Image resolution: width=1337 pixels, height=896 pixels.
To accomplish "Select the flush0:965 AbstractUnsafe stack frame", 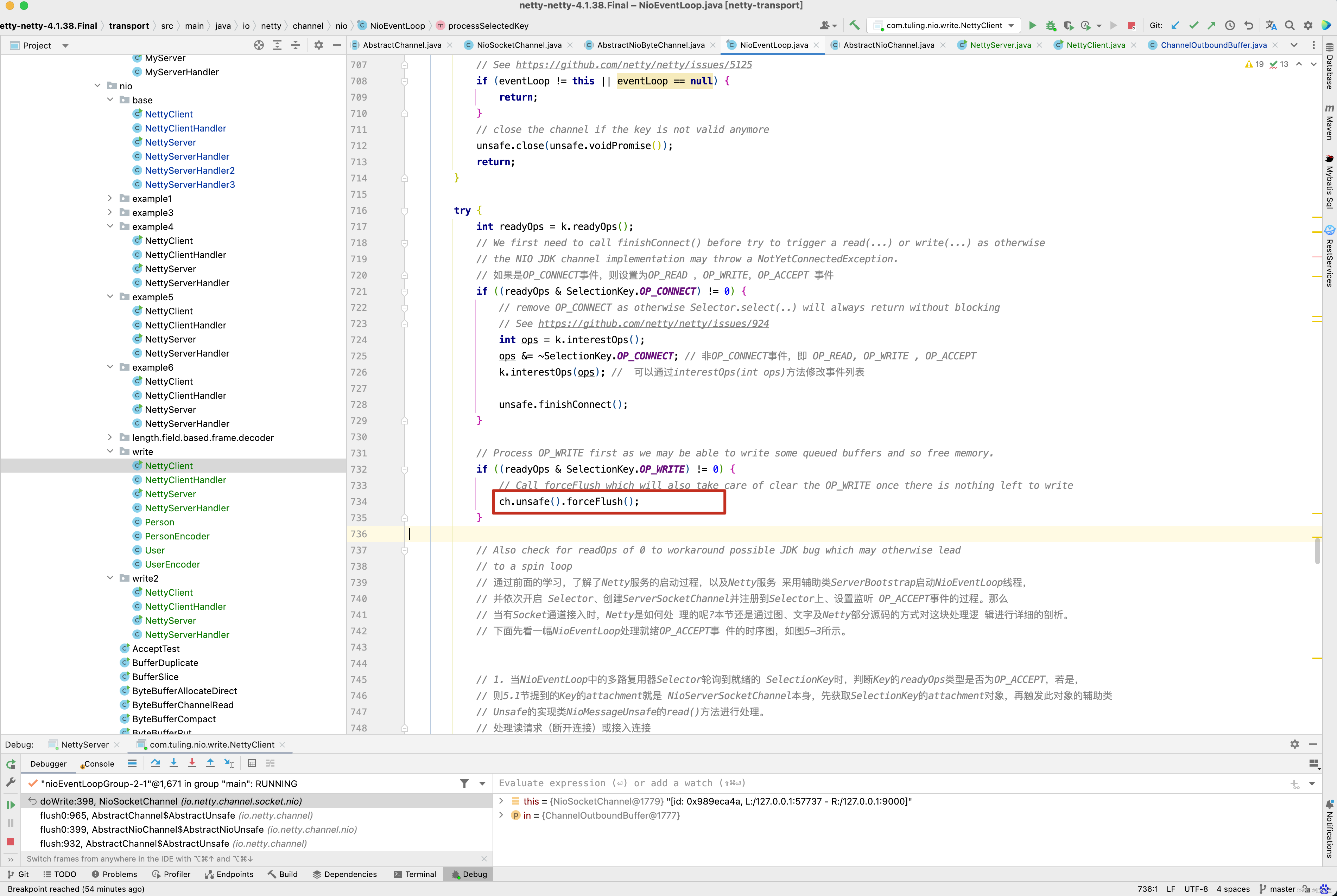I will click(x=137, y=815).
